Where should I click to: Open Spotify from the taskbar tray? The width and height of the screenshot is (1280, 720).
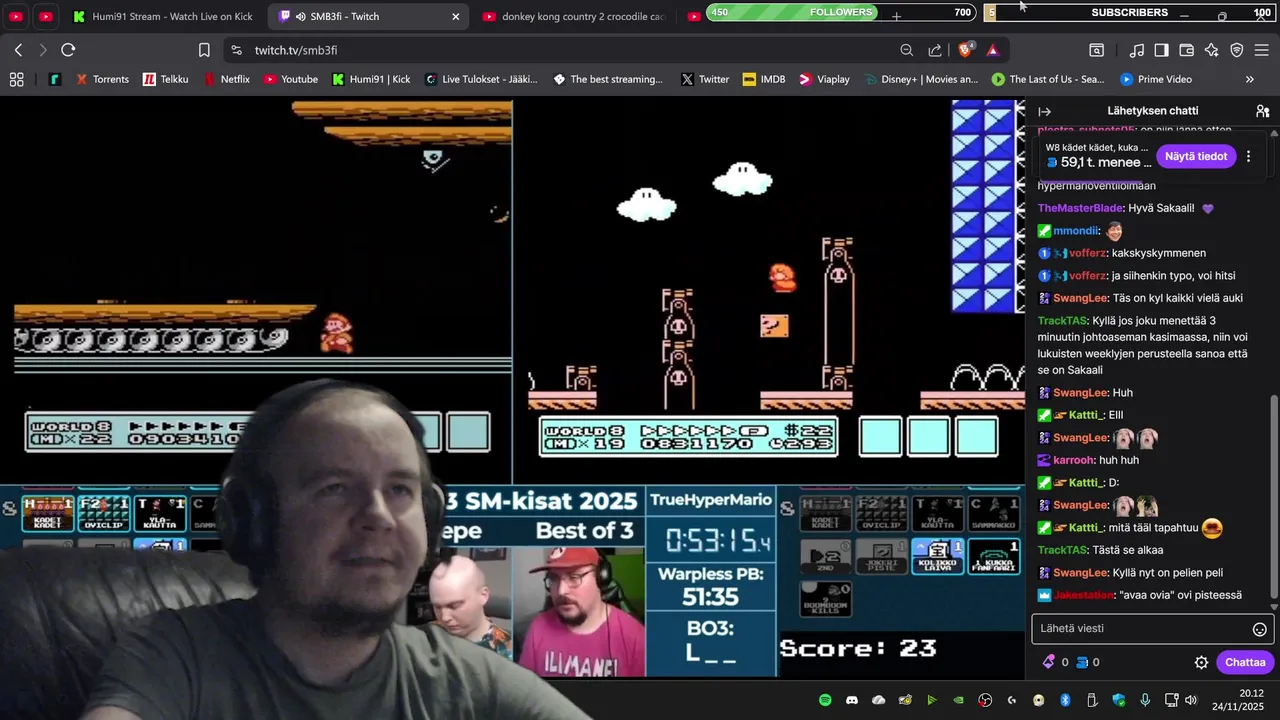(x=825, y=700)
